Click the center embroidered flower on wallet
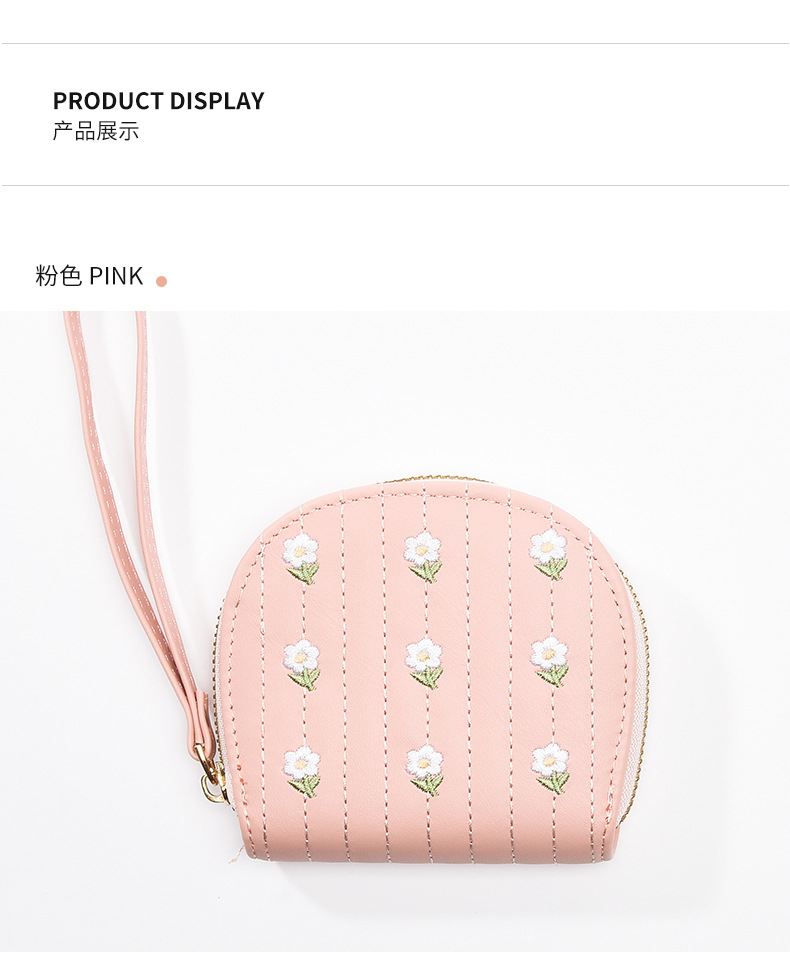 coord(424,664)
